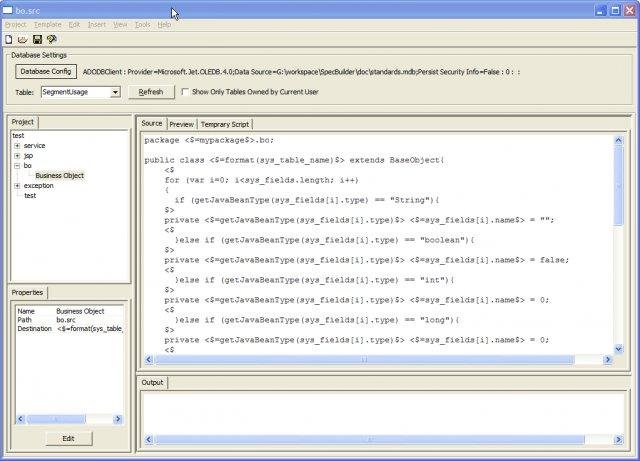640x461 pixels.
Task: Click the source editor vertical scrollbar thumb
Action: [618, 185]
